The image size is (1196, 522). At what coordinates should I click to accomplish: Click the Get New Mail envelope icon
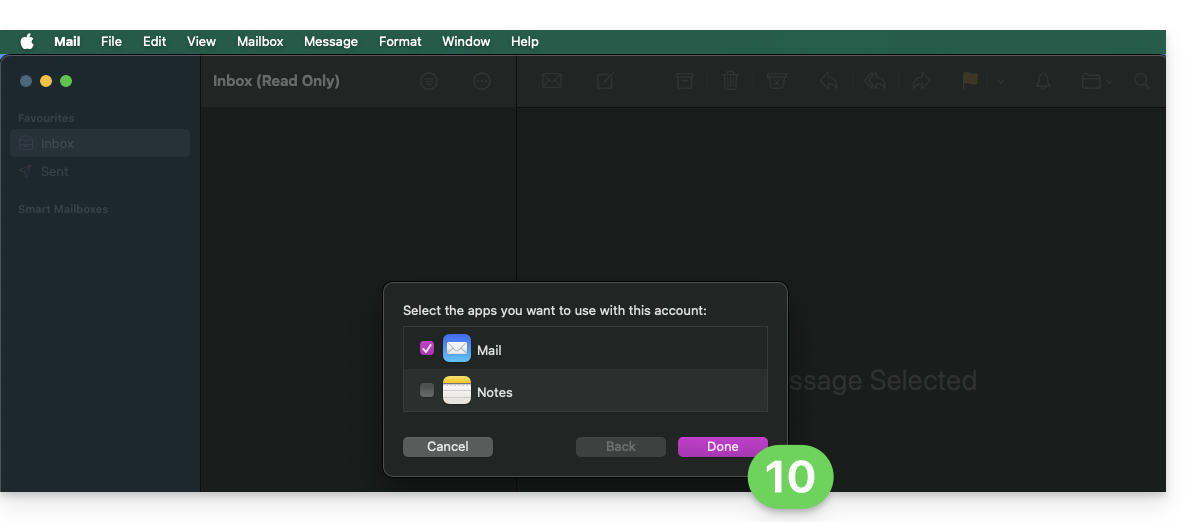(551, 81)
